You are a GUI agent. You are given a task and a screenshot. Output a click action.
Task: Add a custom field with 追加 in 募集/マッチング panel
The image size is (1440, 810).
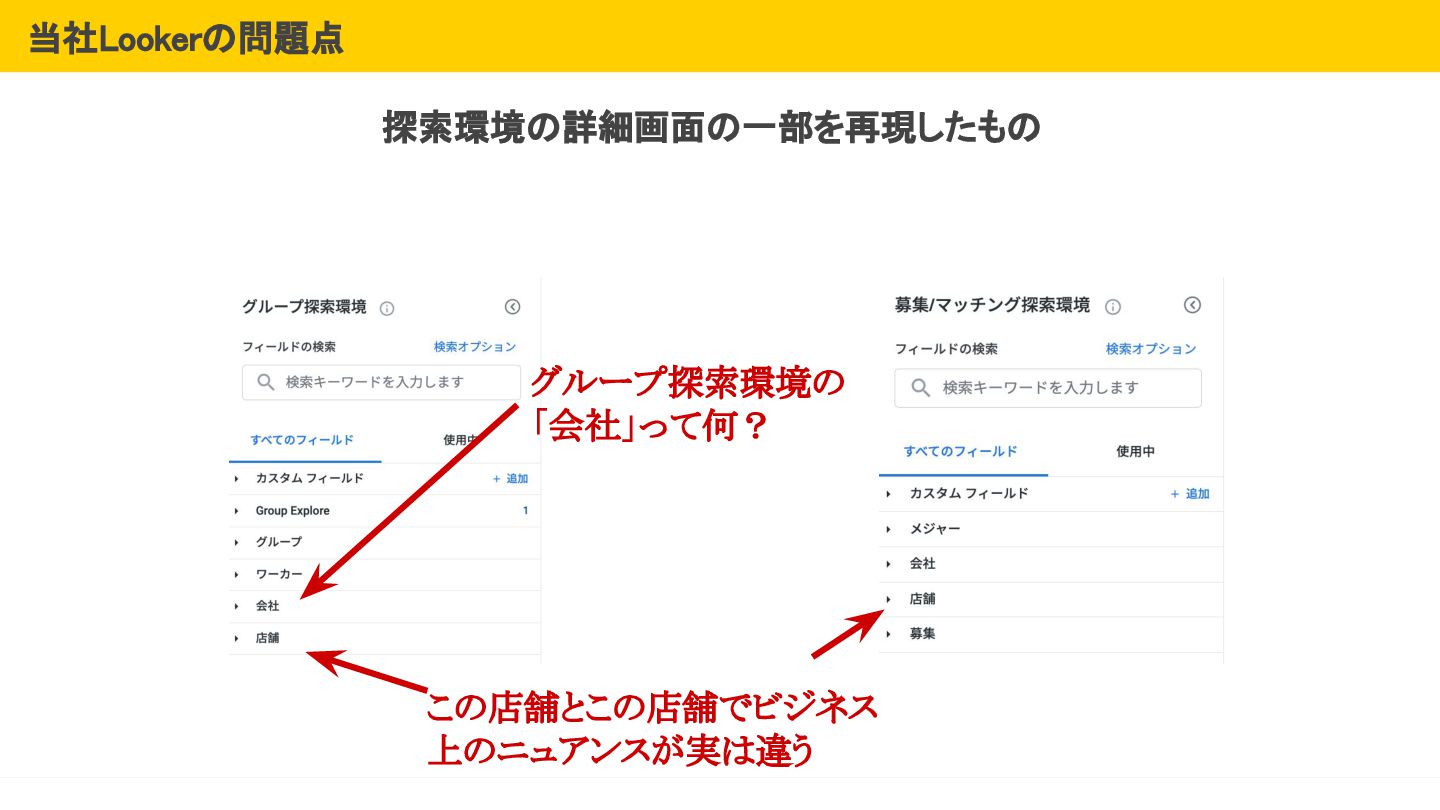pos(1190,494)
